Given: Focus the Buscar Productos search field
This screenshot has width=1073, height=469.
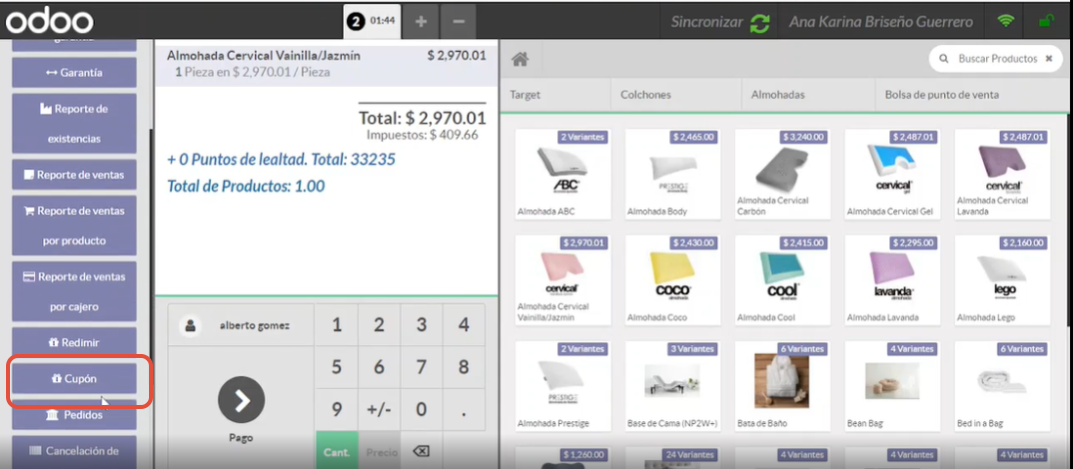Looking at the screenshot, I should point(996,59).
